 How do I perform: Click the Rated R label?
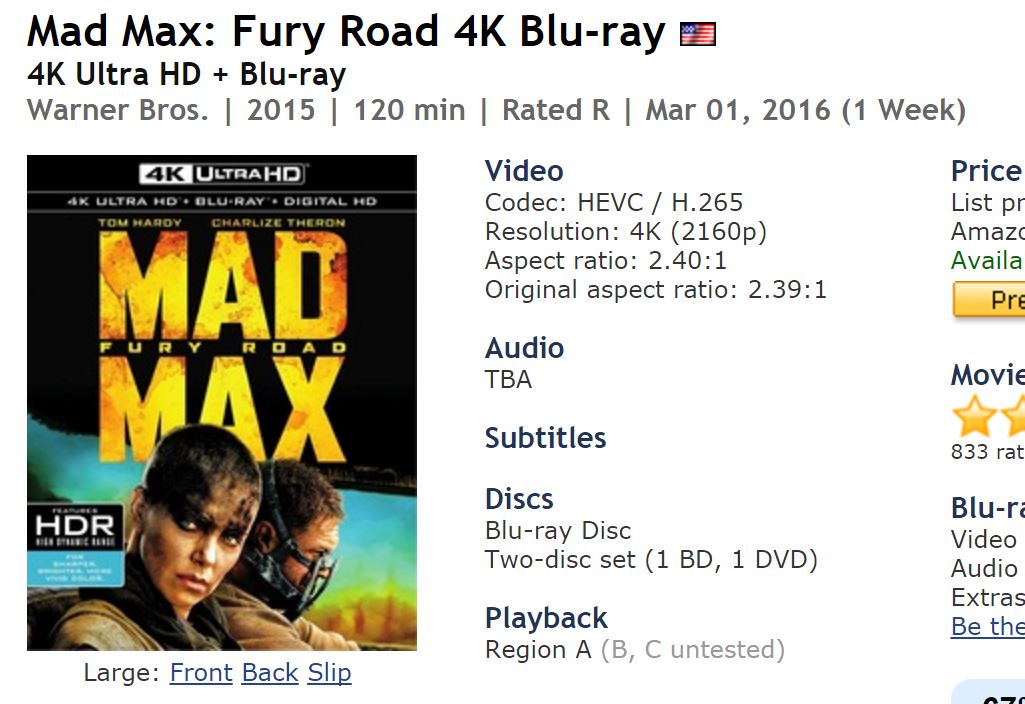[555, 110]
